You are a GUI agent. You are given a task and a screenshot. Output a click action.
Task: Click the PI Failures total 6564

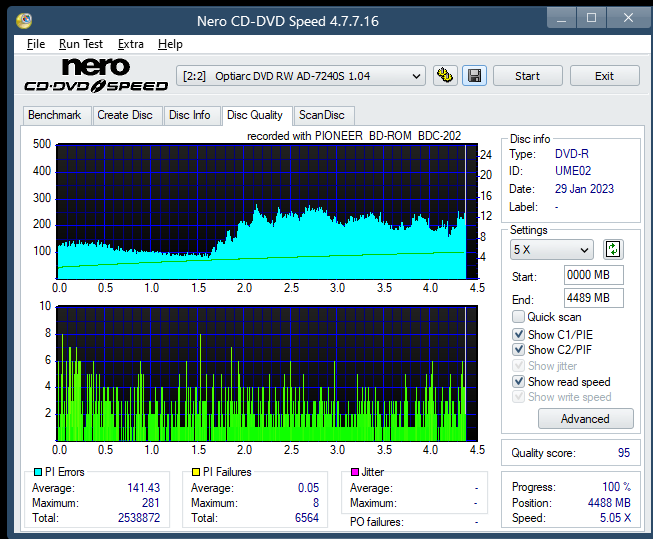tap(307, 518)
